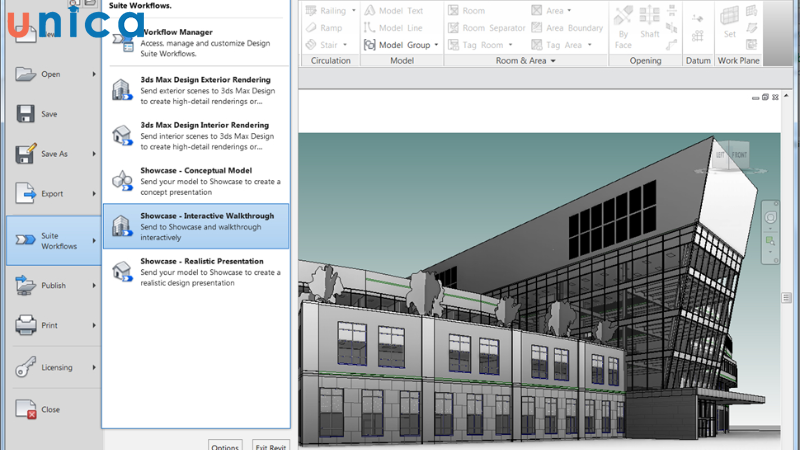This screenshot has width=800, height=450.
Task: Select the Tag Room tool
Action: (476, 45)
